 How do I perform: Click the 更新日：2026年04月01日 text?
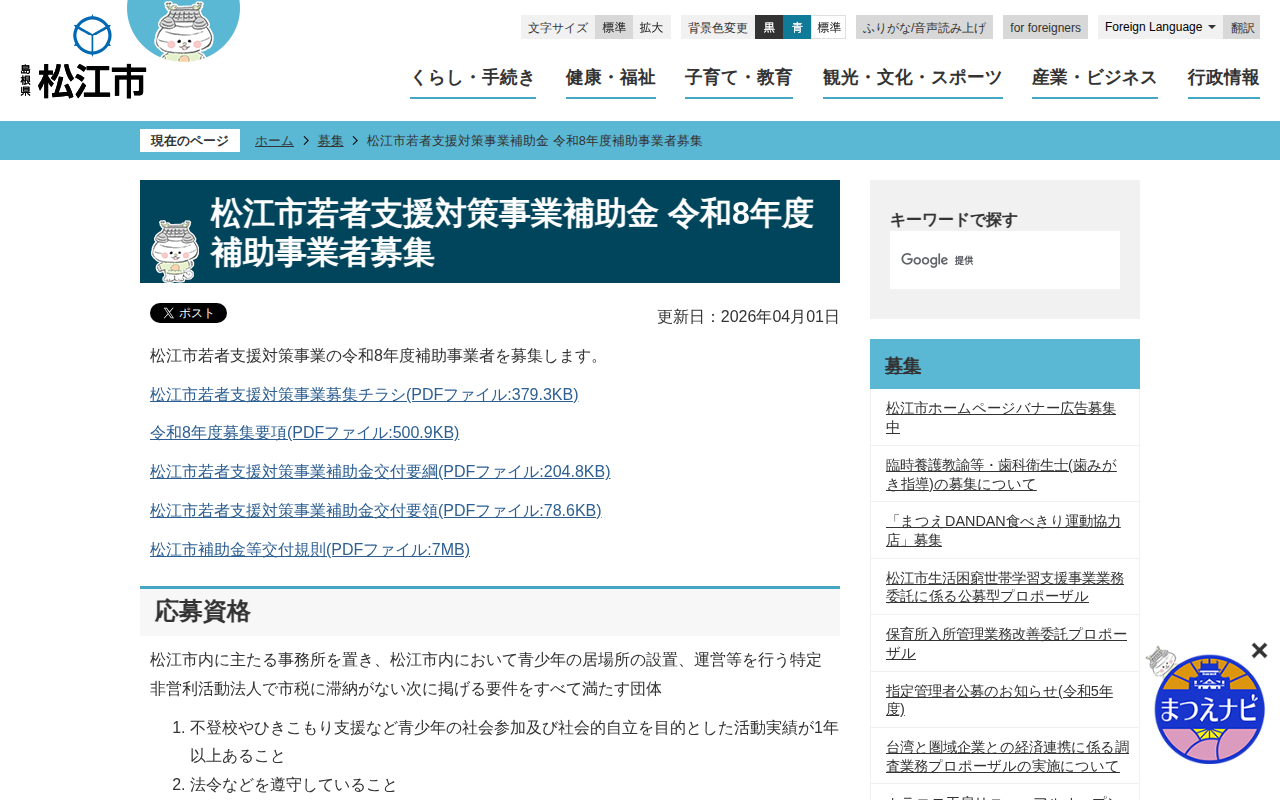pos(748,317)
